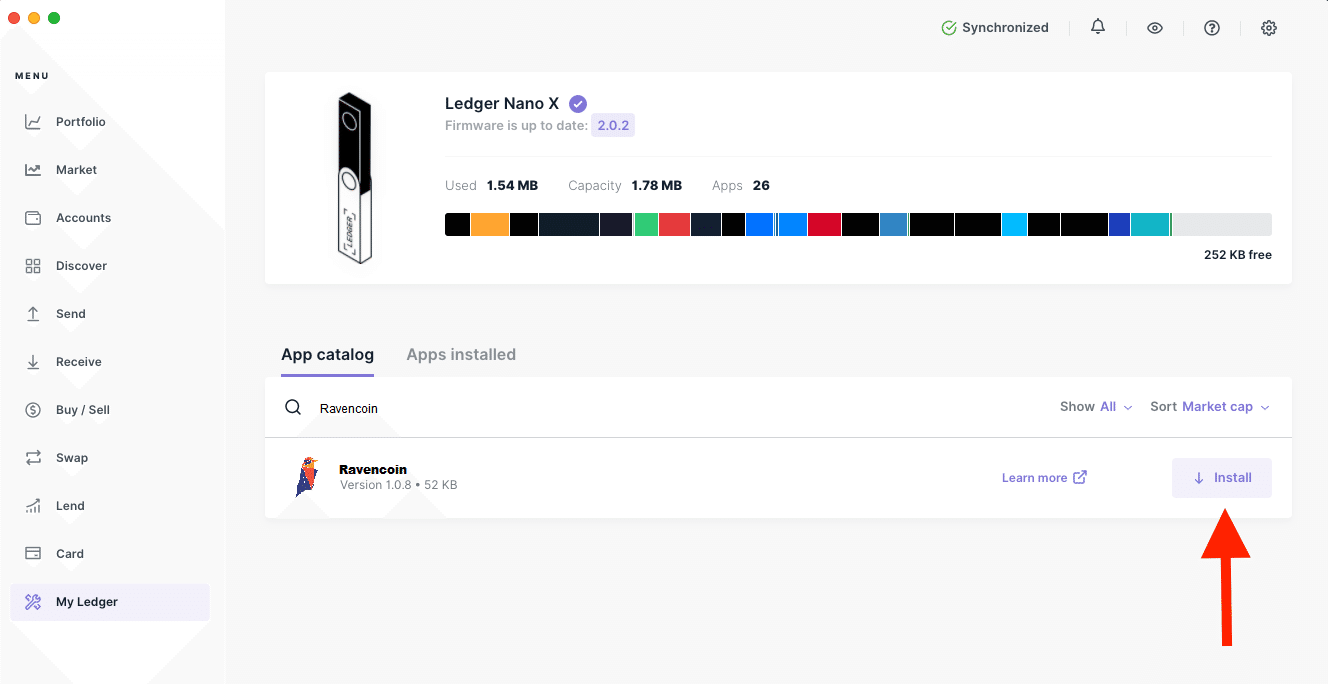The image size is (1328, 684).
Task: Click the Apps '26' count
Action: click(x=761, y=186)
